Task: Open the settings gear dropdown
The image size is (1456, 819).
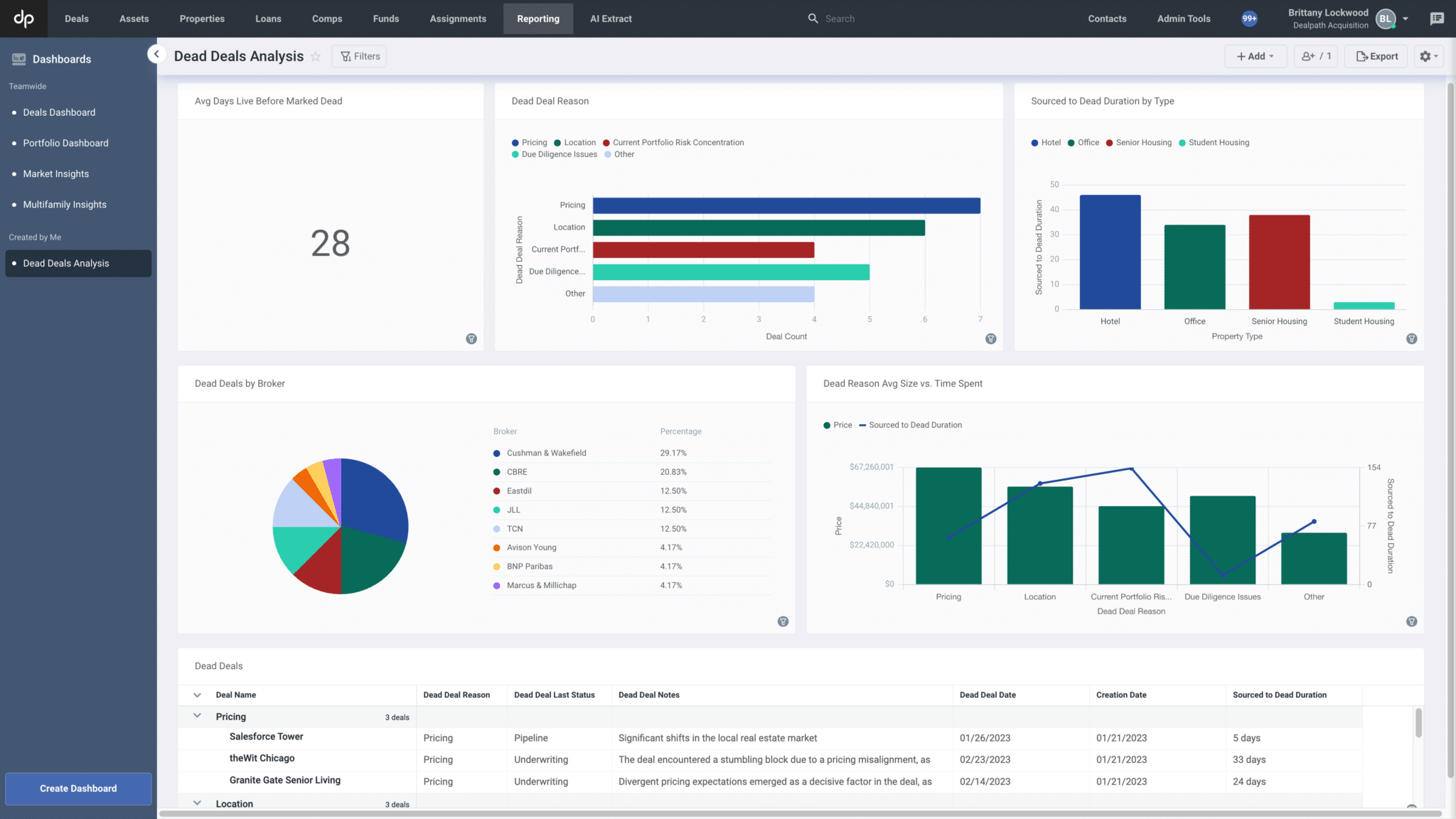Action: (x=1428, y=55)
